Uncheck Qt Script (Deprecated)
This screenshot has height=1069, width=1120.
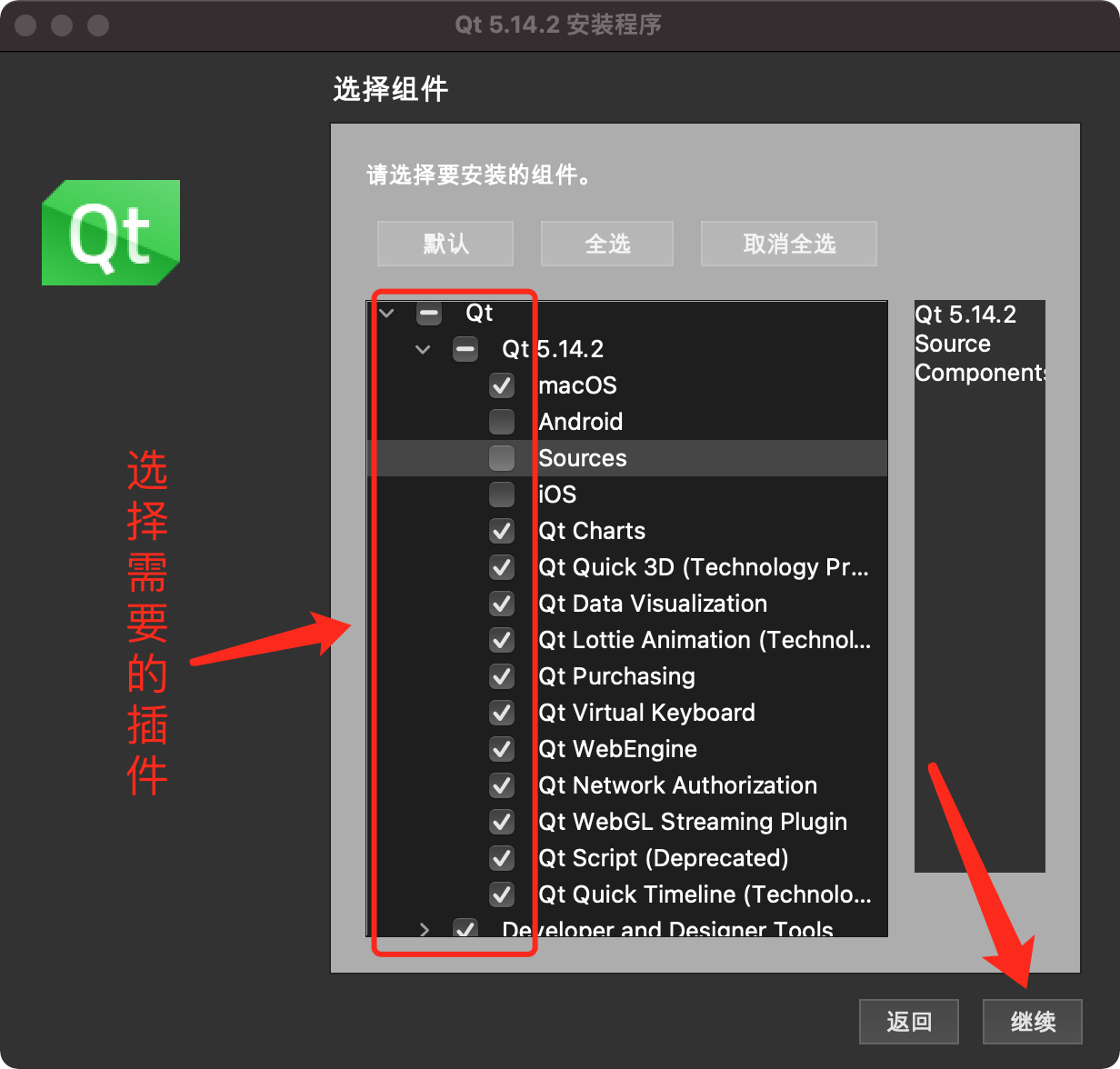(502, 858)
